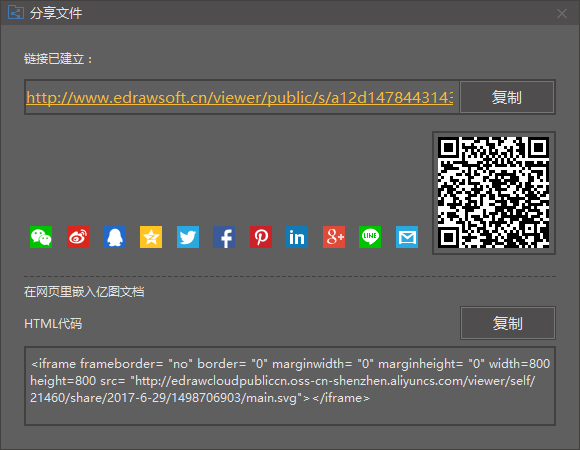580x450 pixels.
Task: Share the file on LinkedIn
Action: (x=297, y=237)
